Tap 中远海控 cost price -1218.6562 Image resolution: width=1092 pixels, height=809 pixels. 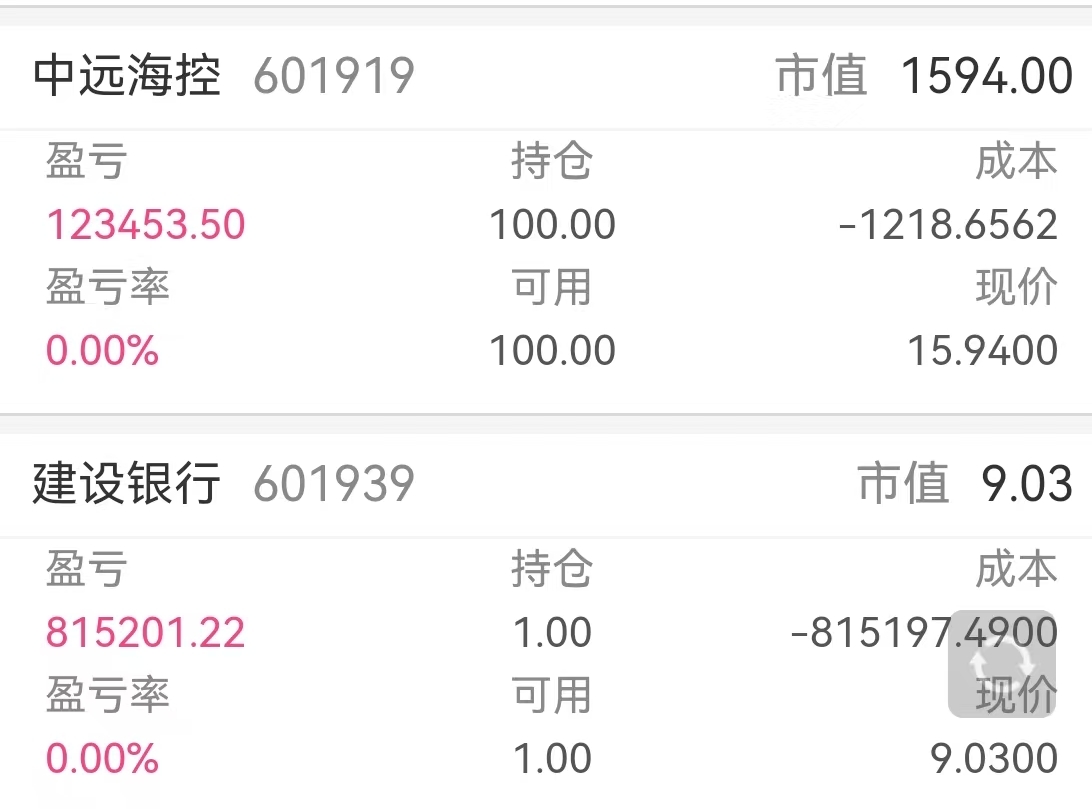948,225
